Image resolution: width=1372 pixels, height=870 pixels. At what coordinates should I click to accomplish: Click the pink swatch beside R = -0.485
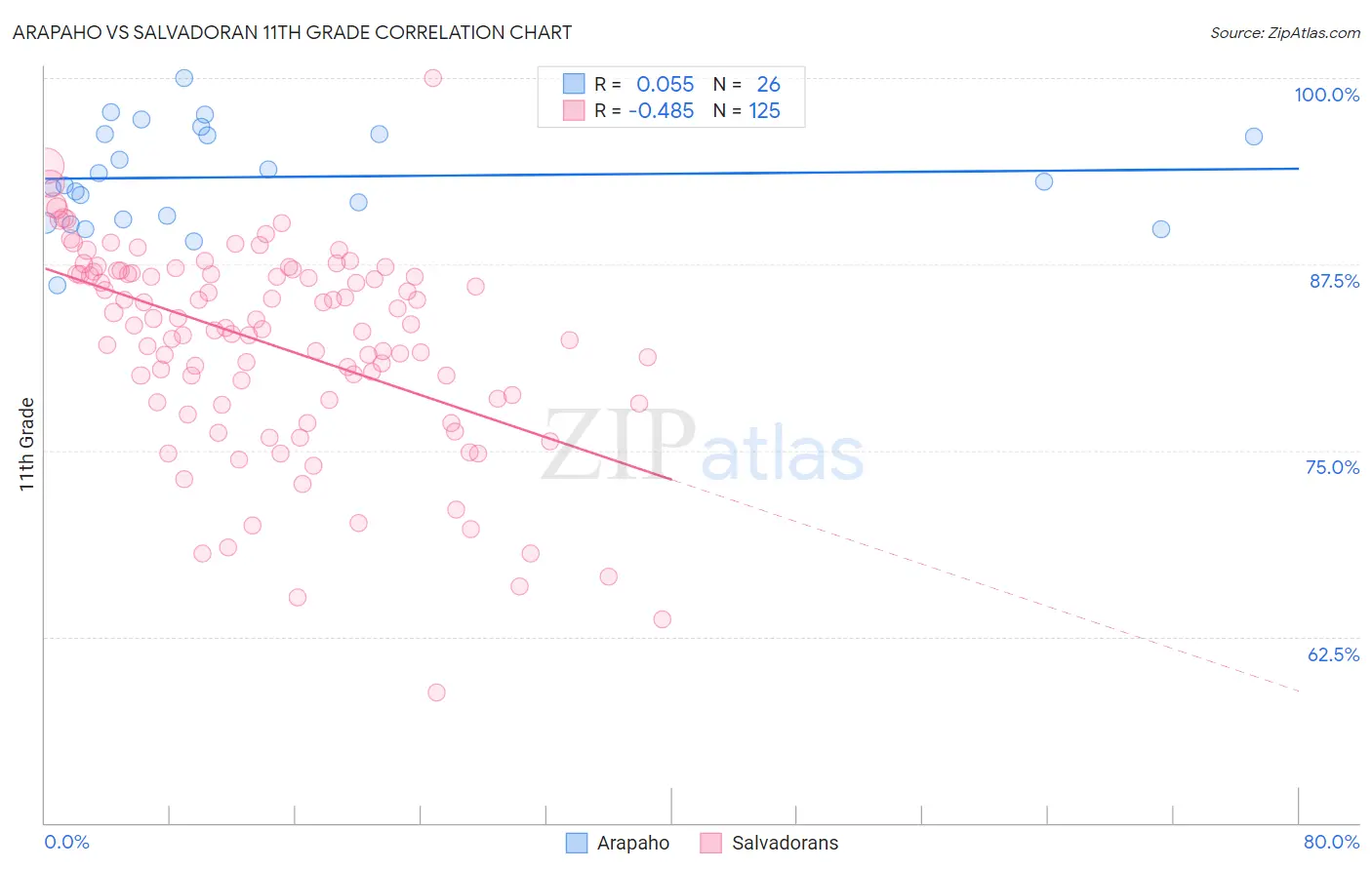(x=574, y=110)
